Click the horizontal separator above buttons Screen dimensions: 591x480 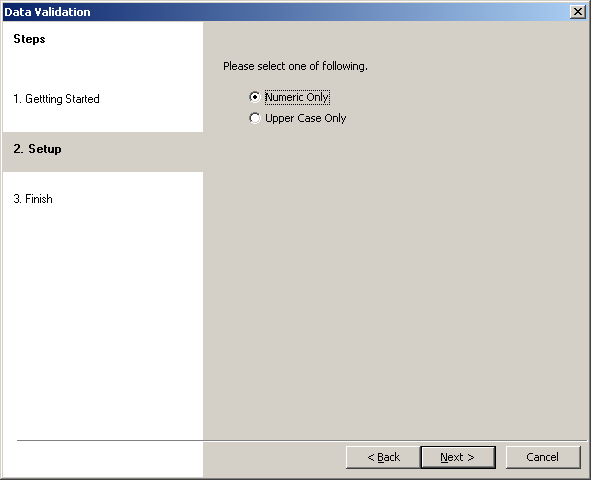[302, 440]
